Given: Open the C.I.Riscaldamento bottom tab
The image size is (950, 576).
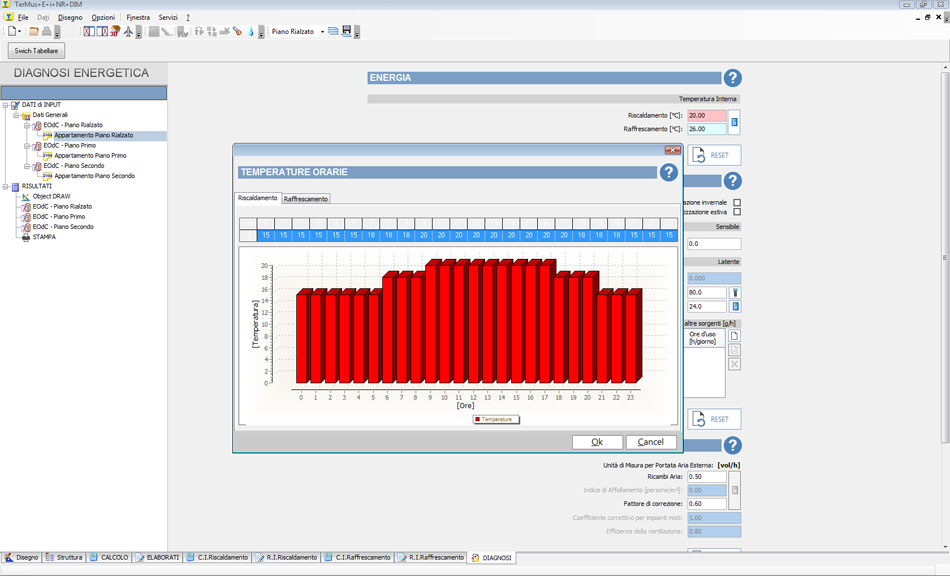Looking at the screenshot, I should [x=218, y=557].
